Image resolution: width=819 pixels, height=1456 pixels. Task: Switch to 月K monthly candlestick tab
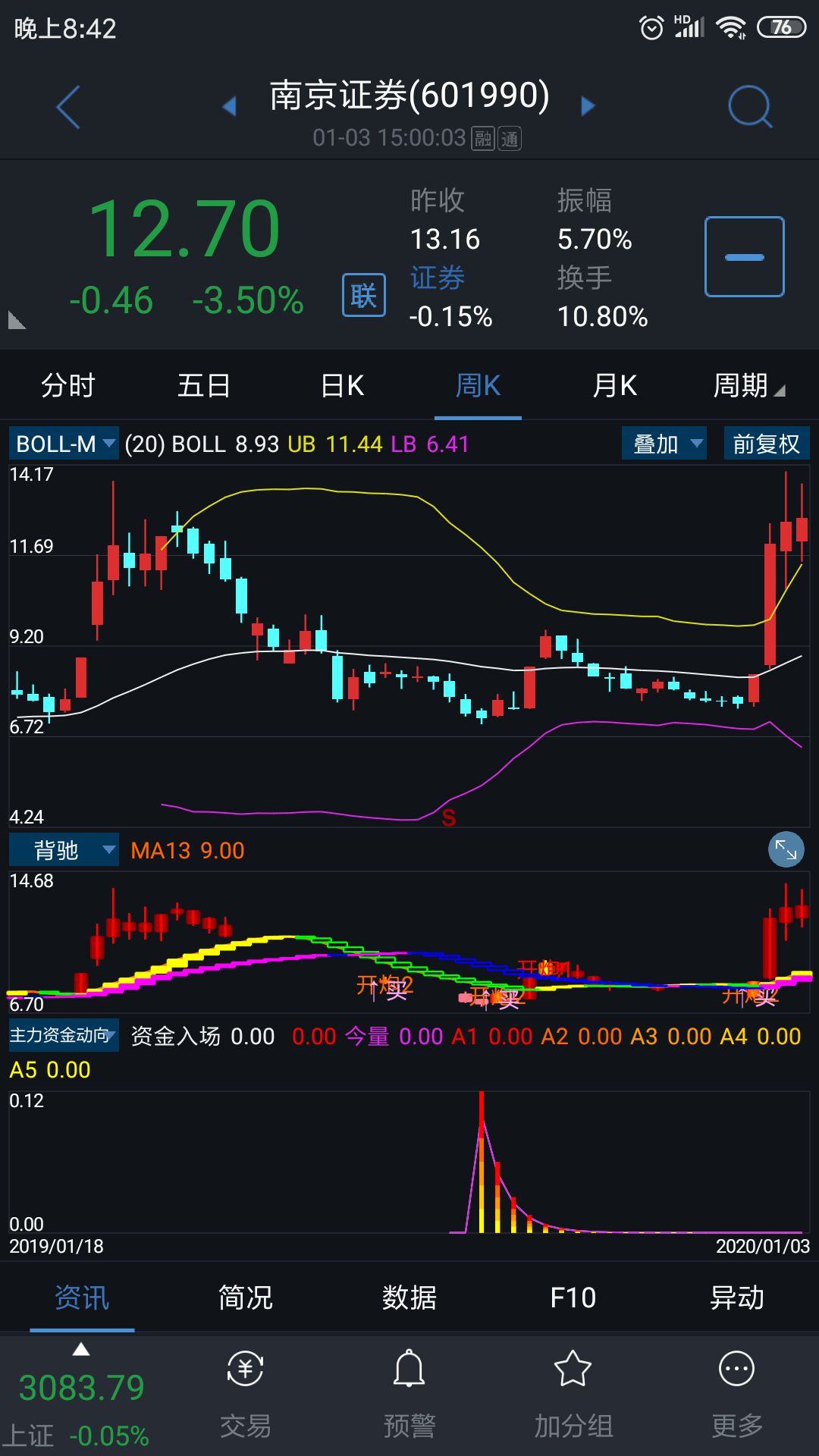click(x=614, y=385)
